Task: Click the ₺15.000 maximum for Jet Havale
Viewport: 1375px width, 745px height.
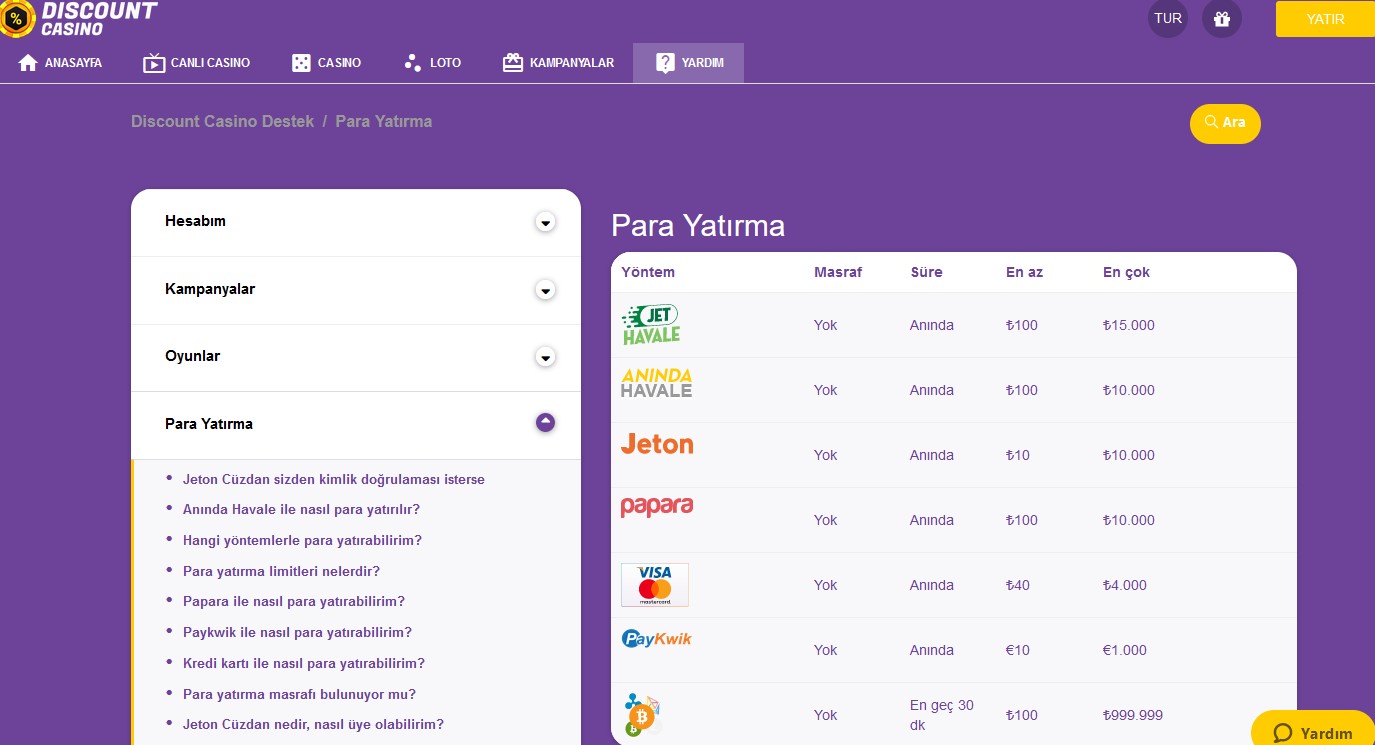Action: tap(1129, 325)
